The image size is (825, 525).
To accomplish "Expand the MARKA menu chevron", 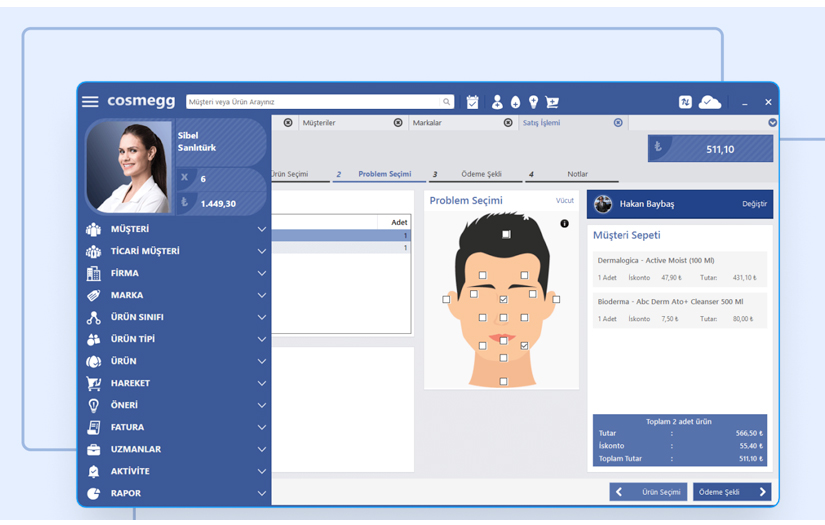I will tap(261, 296).
